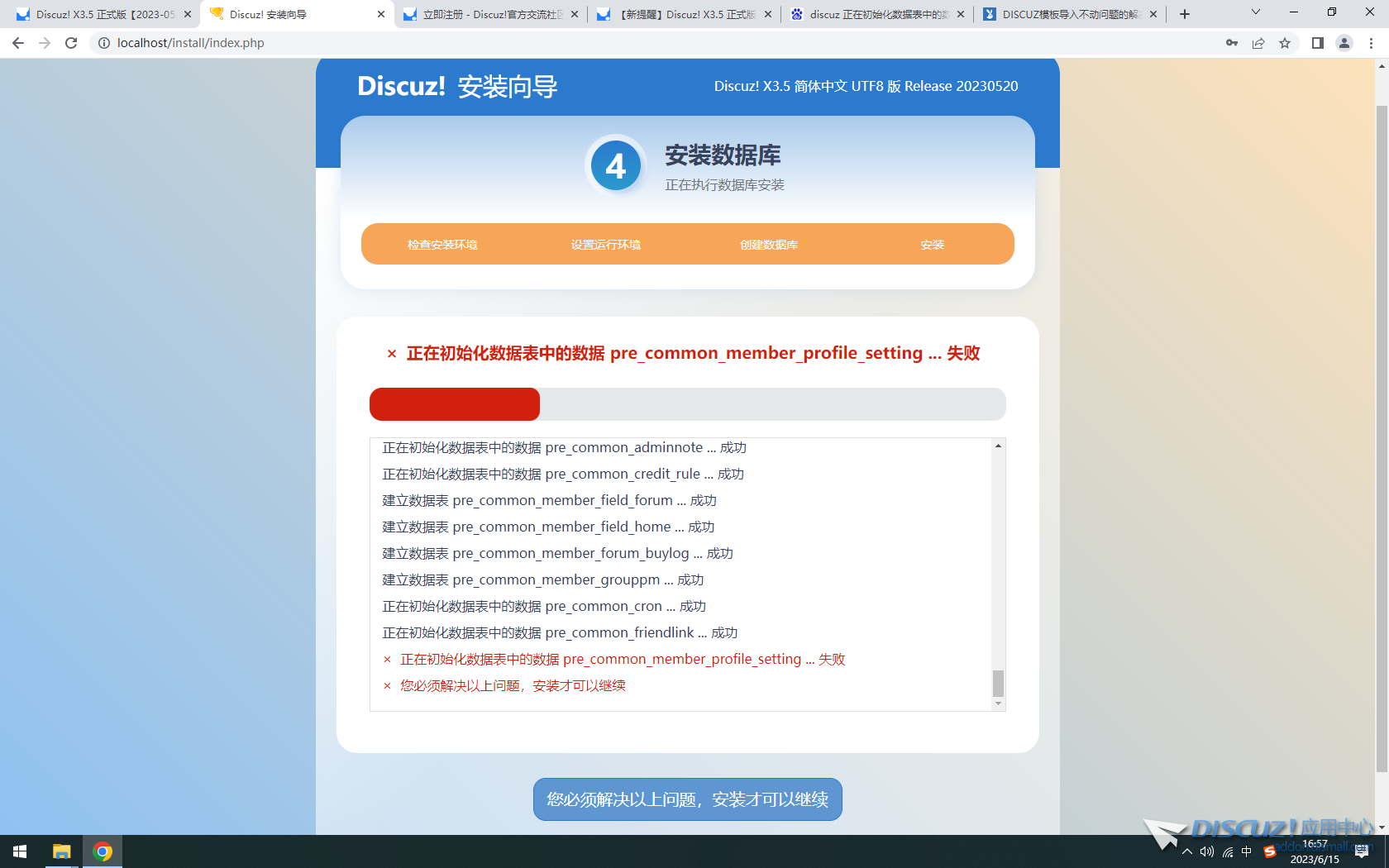
Task: Reload the install page
Action: [71, 43]
